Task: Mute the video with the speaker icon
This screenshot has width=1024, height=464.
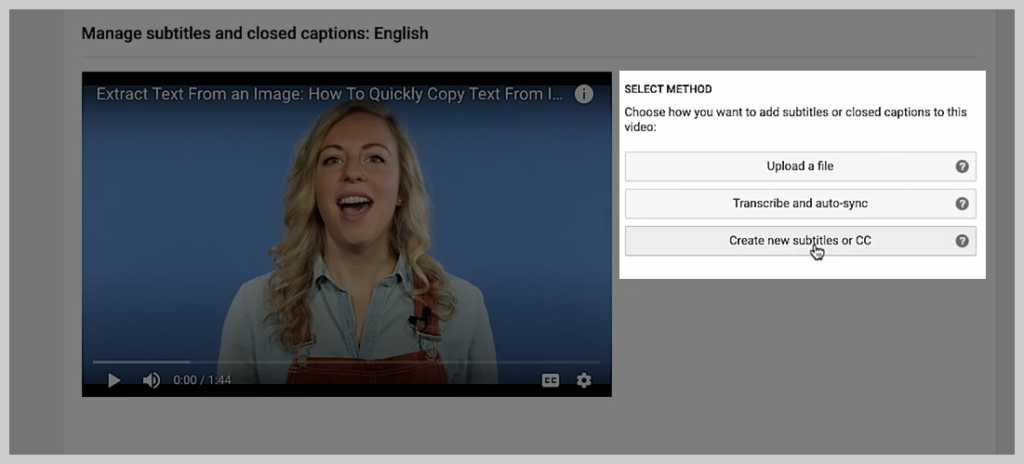Action: click(x=152, y=380)
